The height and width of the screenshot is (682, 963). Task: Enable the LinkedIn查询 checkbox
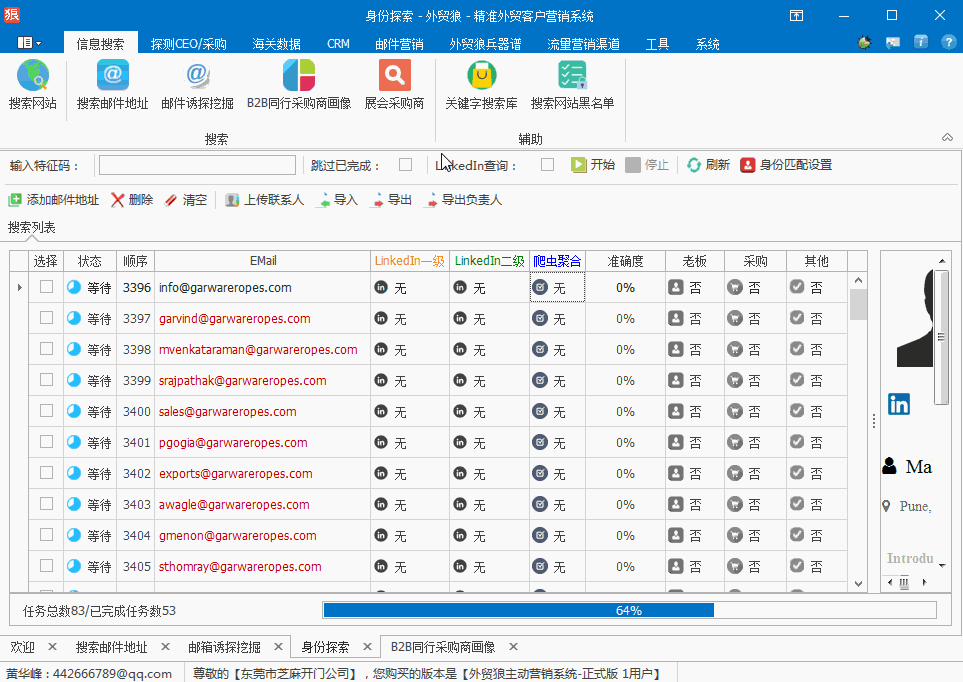click(x=547, y=165)
